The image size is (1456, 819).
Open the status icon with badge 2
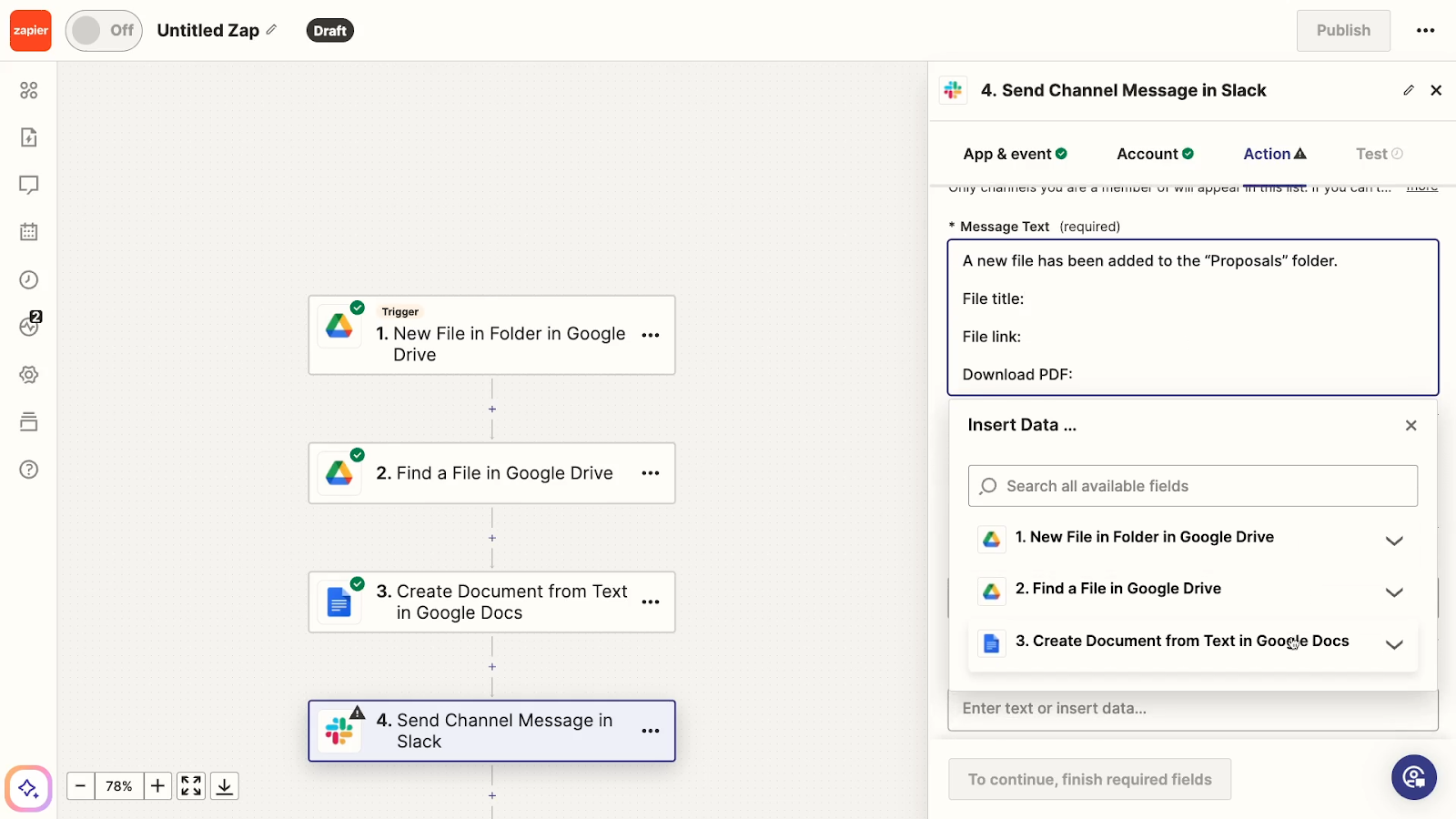(x=30, y=325)
